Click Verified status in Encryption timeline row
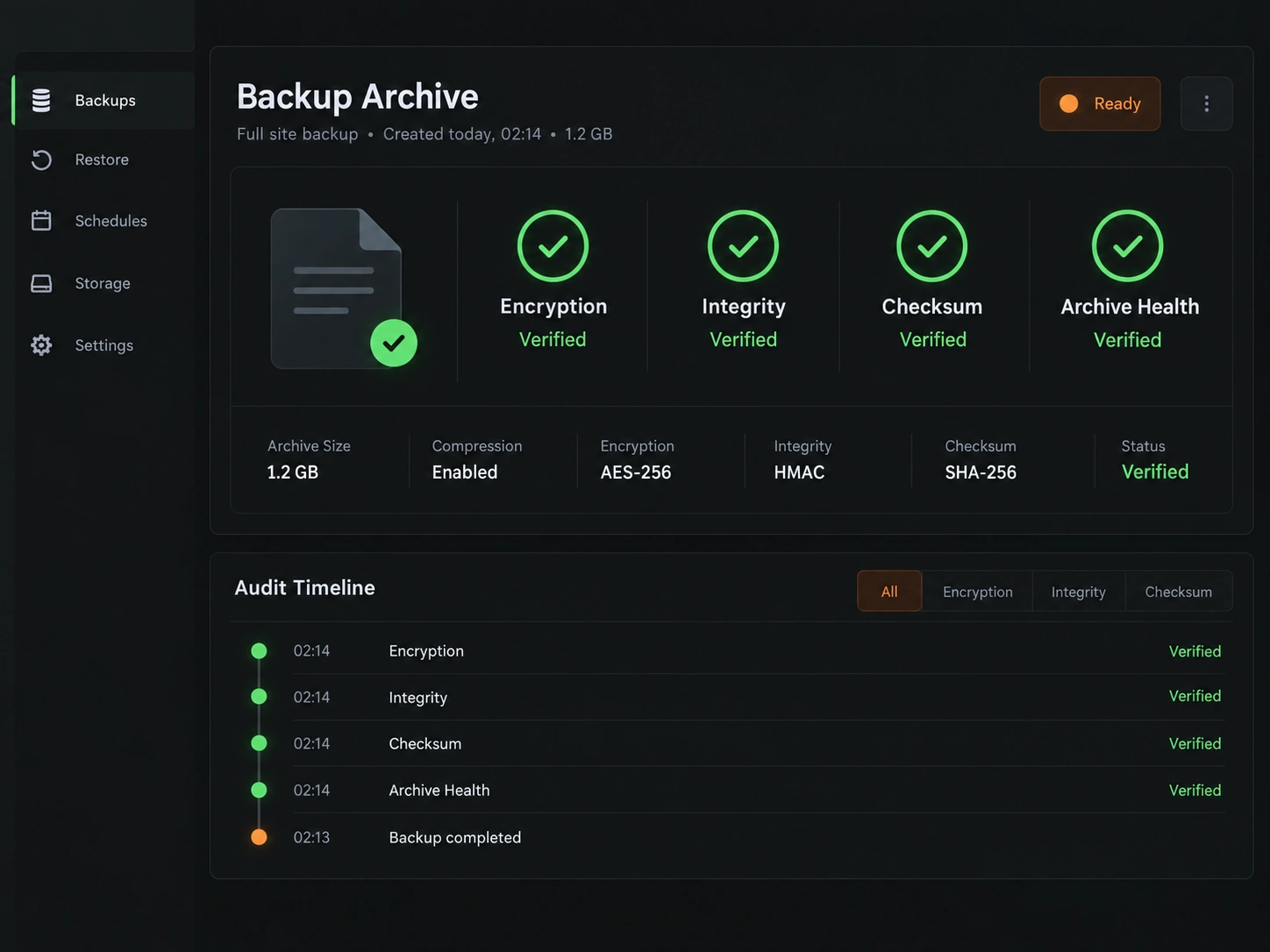Viewport: 1270px width, 952px height. coord(1195,651)
